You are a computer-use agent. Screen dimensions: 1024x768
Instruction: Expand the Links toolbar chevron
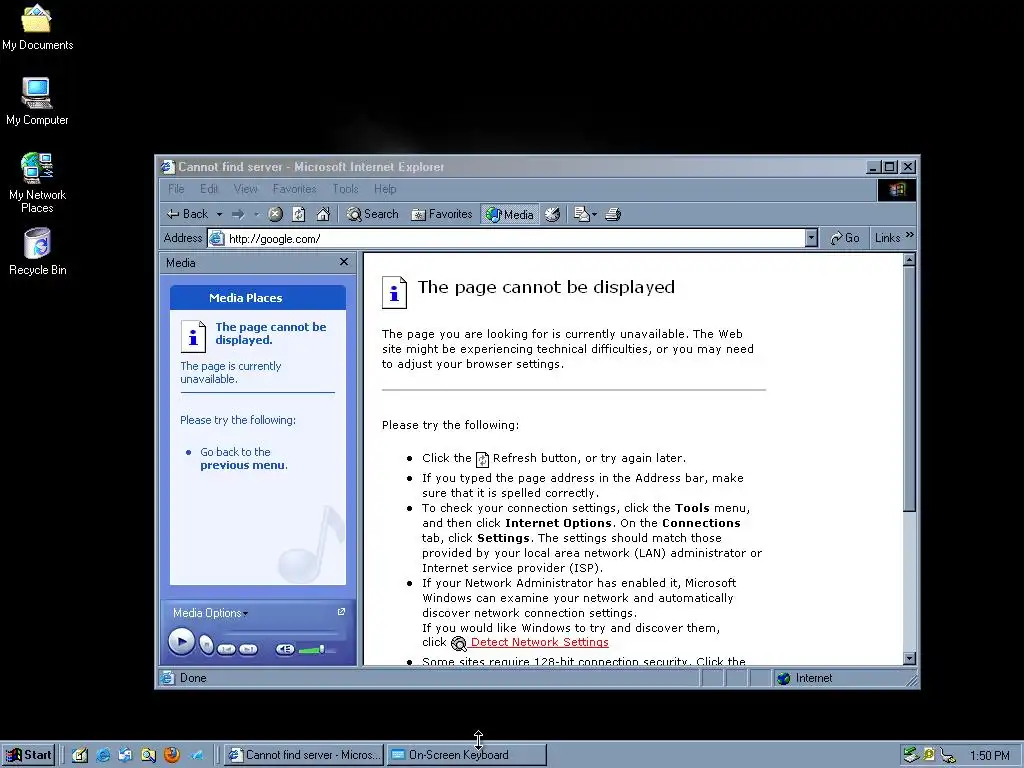click(x=910, y=235)
